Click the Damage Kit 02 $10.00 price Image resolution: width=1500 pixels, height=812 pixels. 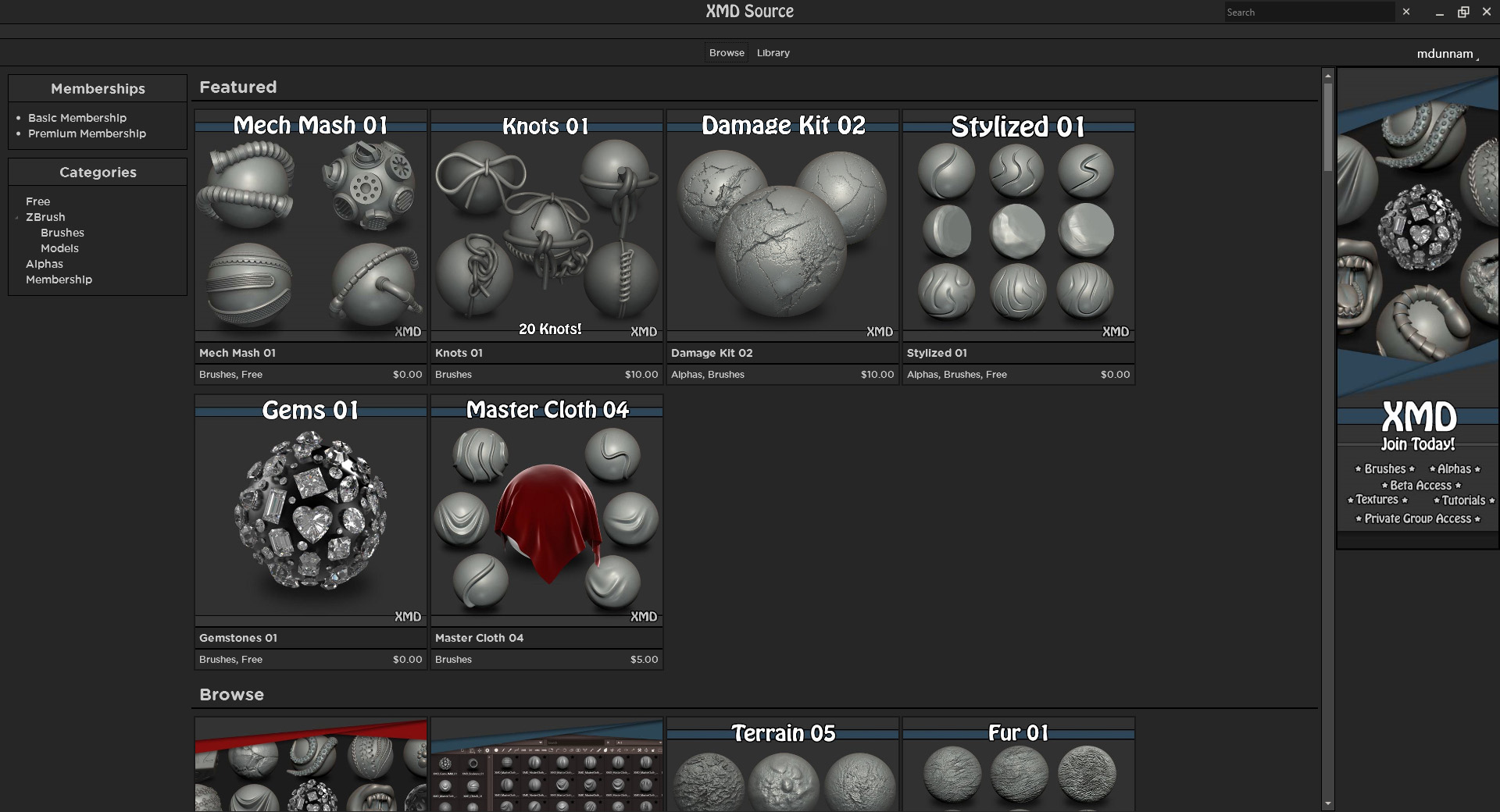click(x=877, y=375)
